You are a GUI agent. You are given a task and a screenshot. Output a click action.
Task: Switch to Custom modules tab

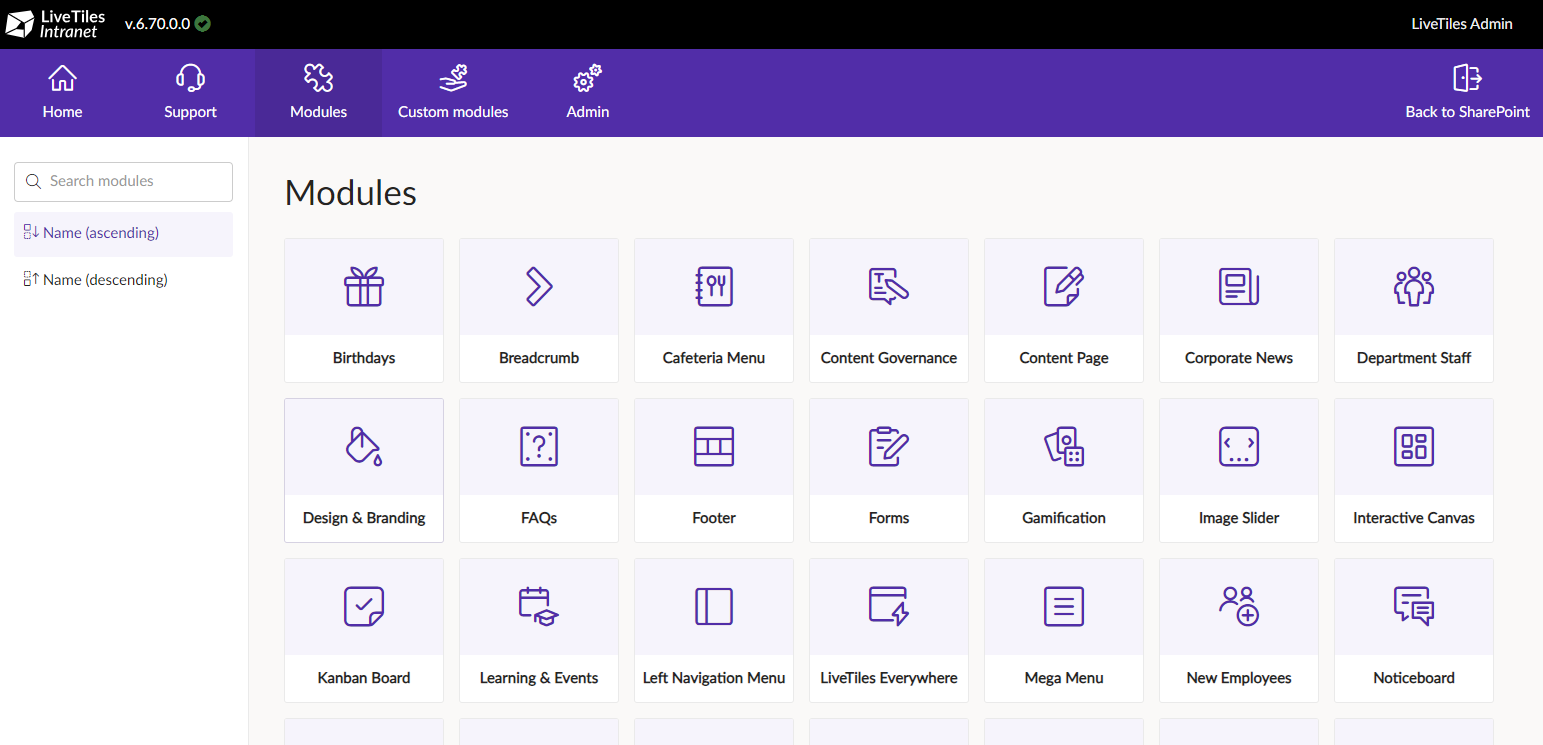[453, 93]
